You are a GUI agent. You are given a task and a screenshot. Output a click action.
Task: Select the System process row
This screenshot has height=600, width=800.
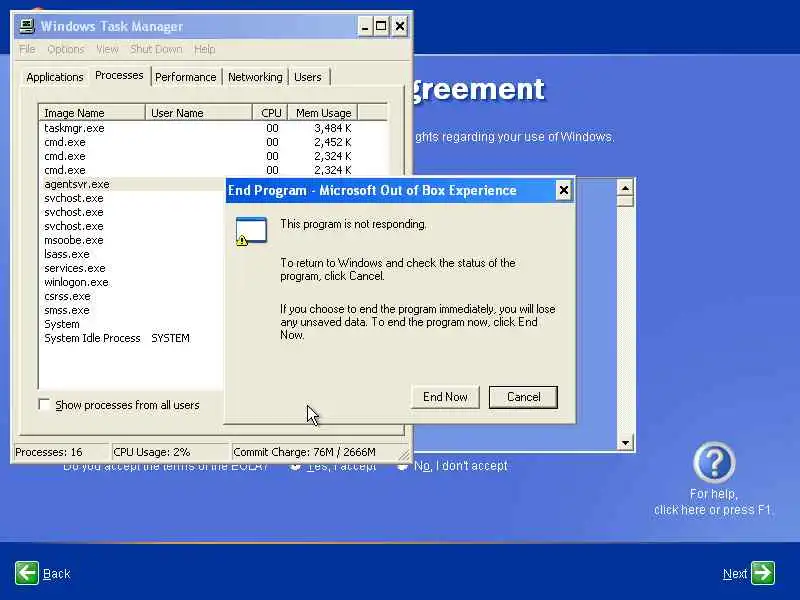click(133, 324)
